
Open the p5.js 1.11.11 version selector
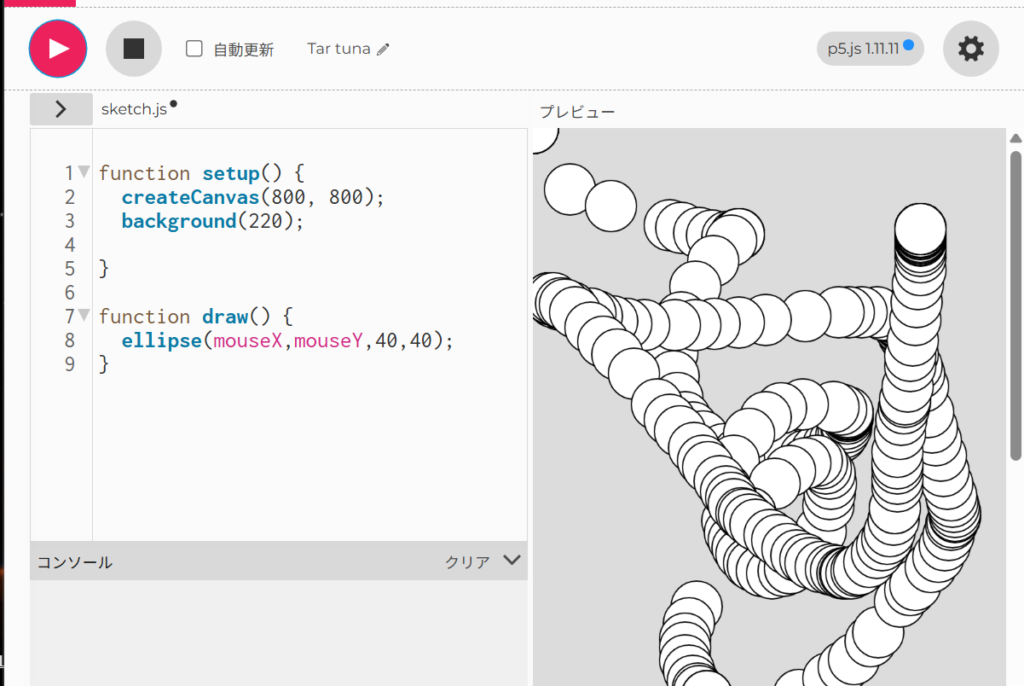click(x=869, y=49)
